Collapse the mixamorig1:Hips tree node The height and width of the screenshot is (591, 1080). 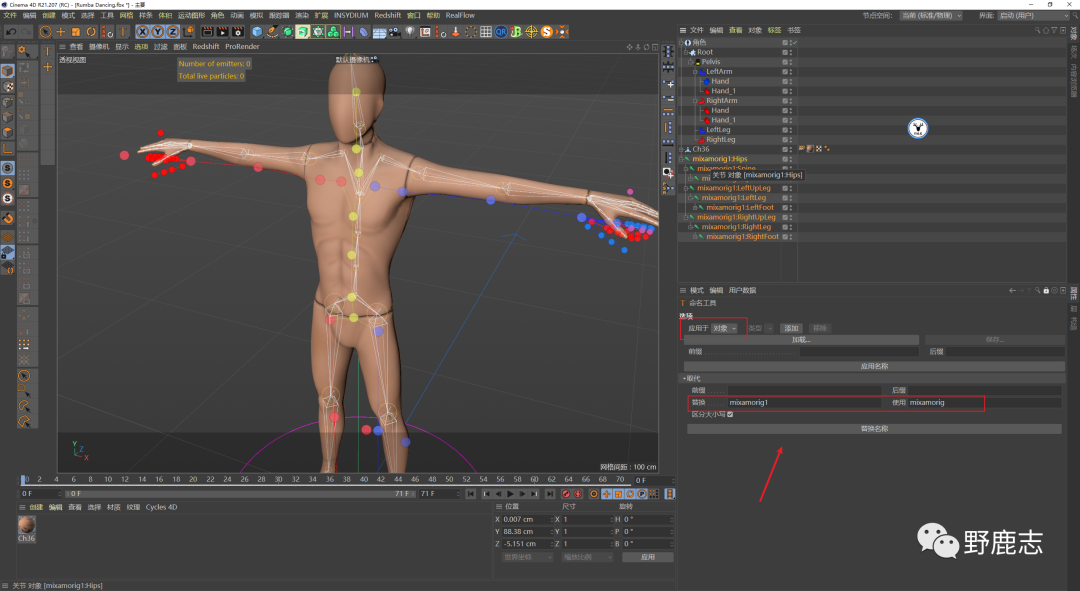682,159
